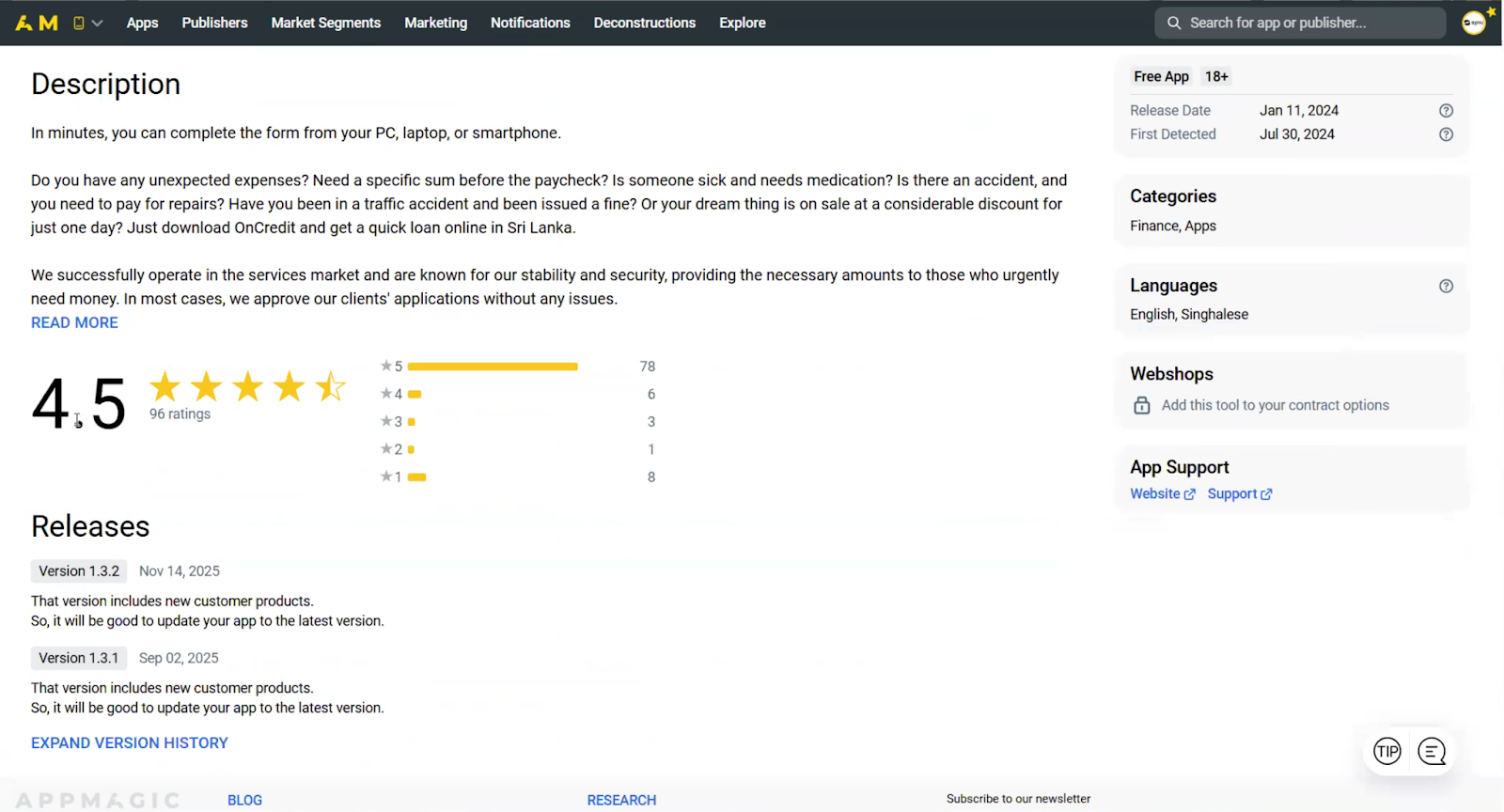Image resolution: width=1504 pixels, height=812 pixels.
Task: Focus the app or publisher search field
Action: click(1307, 23)
